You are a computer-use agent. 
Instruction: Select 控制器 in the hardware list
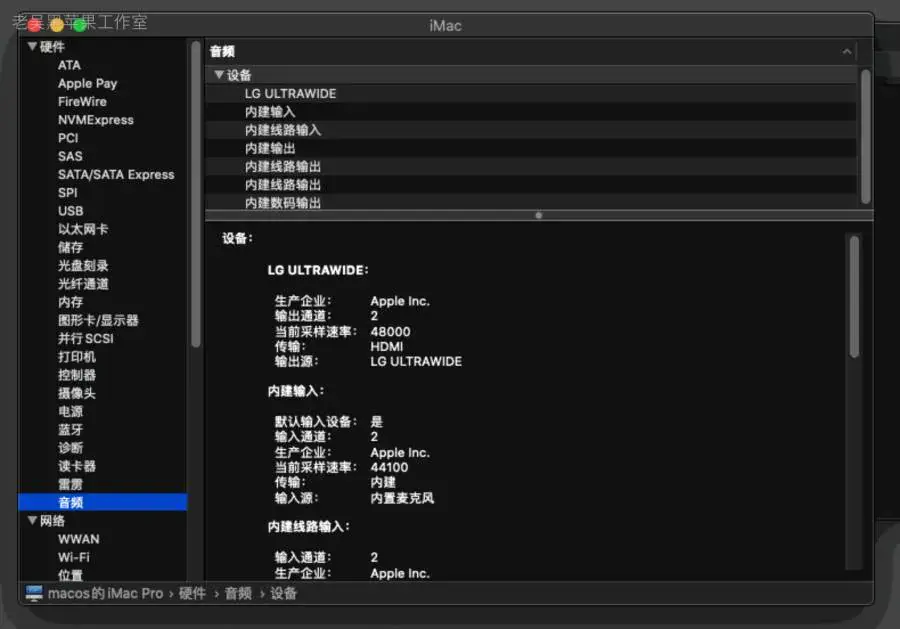tap(76, 375)
